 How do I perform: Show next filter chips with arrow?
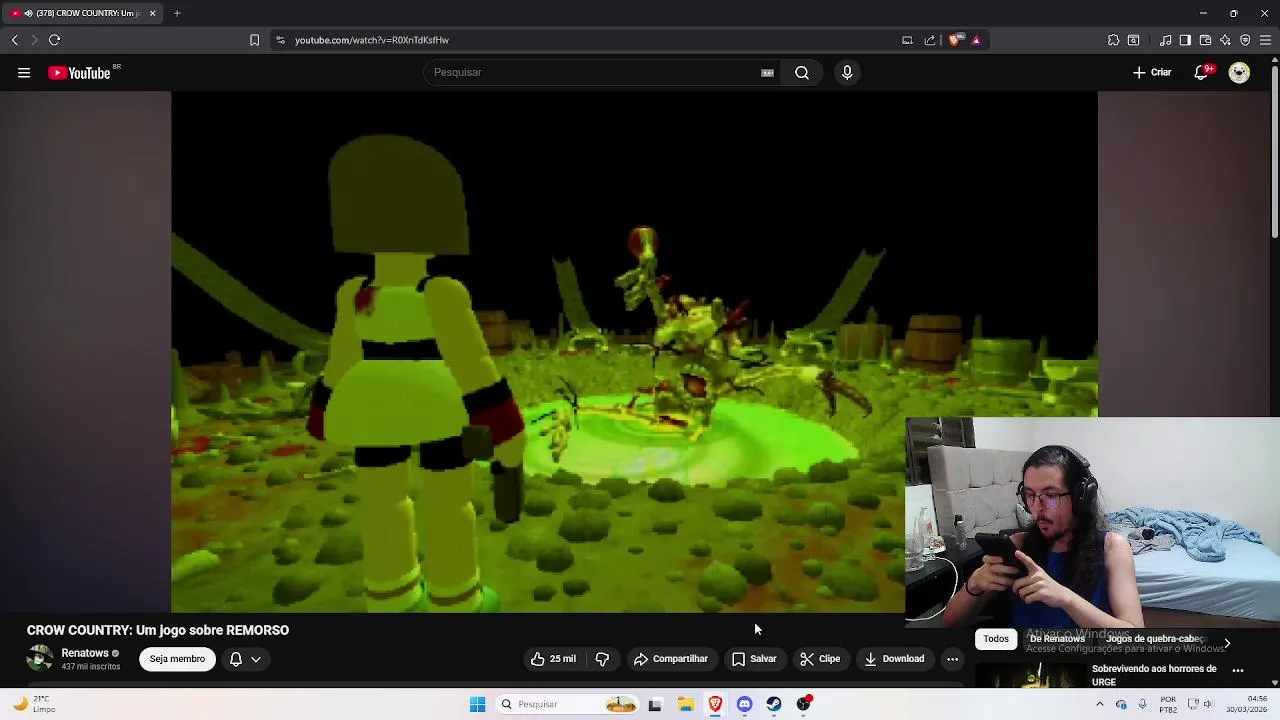[1227, 643]
